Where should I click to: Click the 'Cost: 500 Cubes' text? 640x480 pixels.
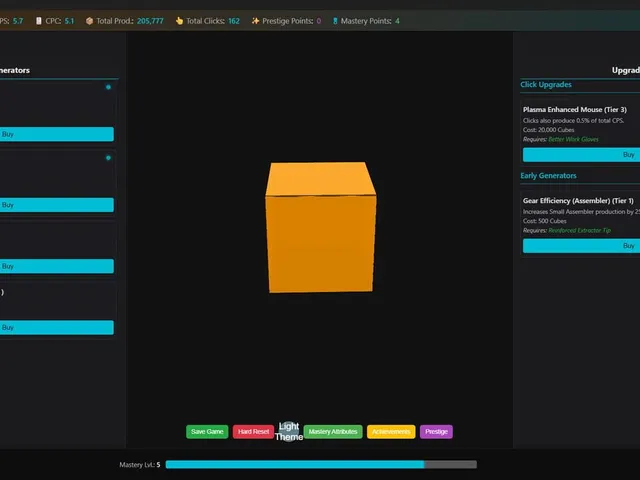pos(544,221)
